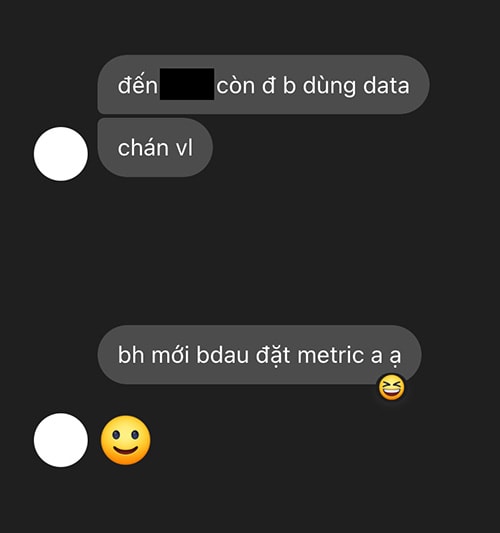Select the message bubble ending with "dùng data"
This screenshot has width=500, height=533.
pyautogui.click(x=263, y=84)
